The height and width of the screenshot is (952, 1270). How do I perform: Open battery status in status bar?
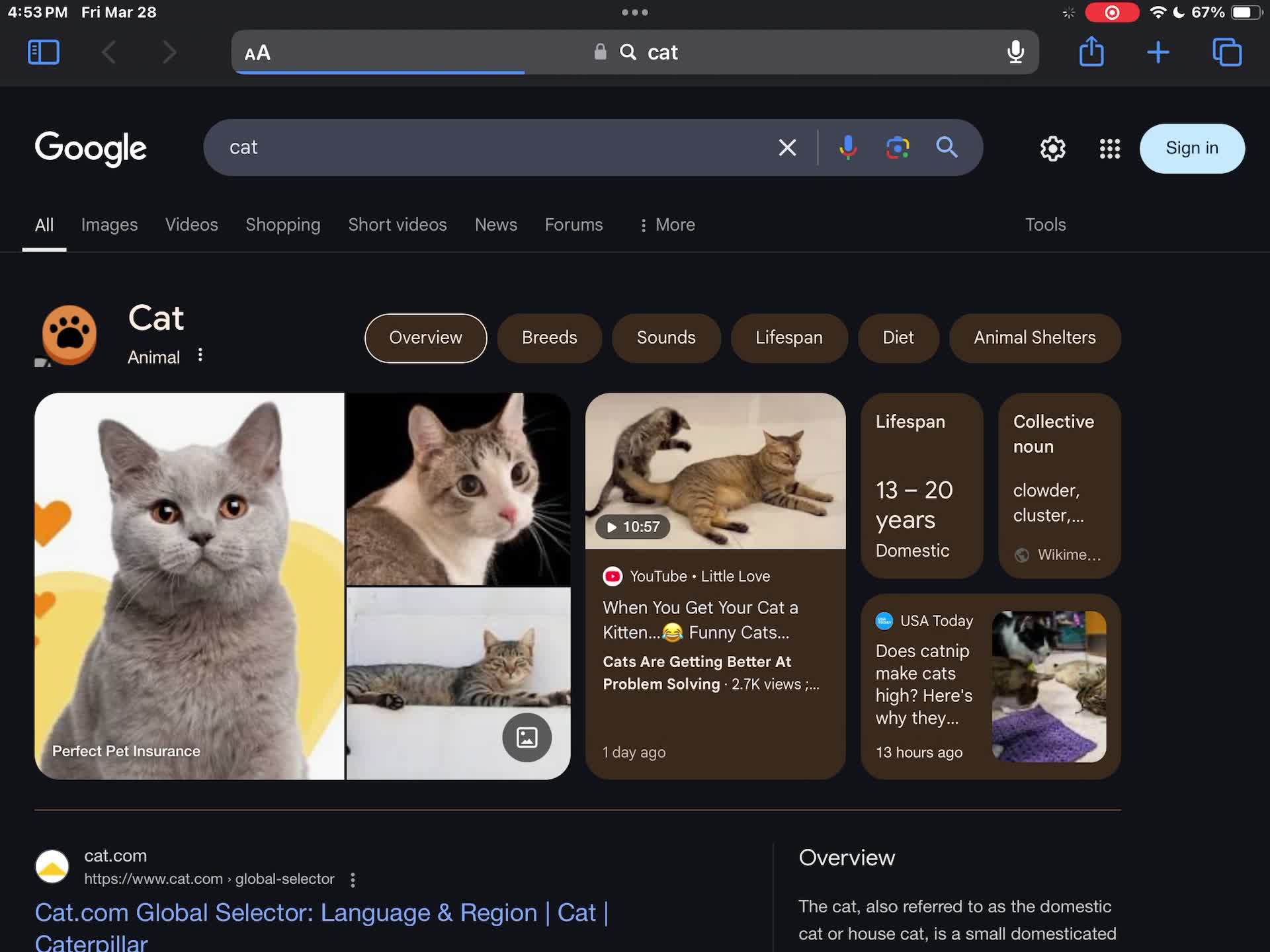(1246, 13)
